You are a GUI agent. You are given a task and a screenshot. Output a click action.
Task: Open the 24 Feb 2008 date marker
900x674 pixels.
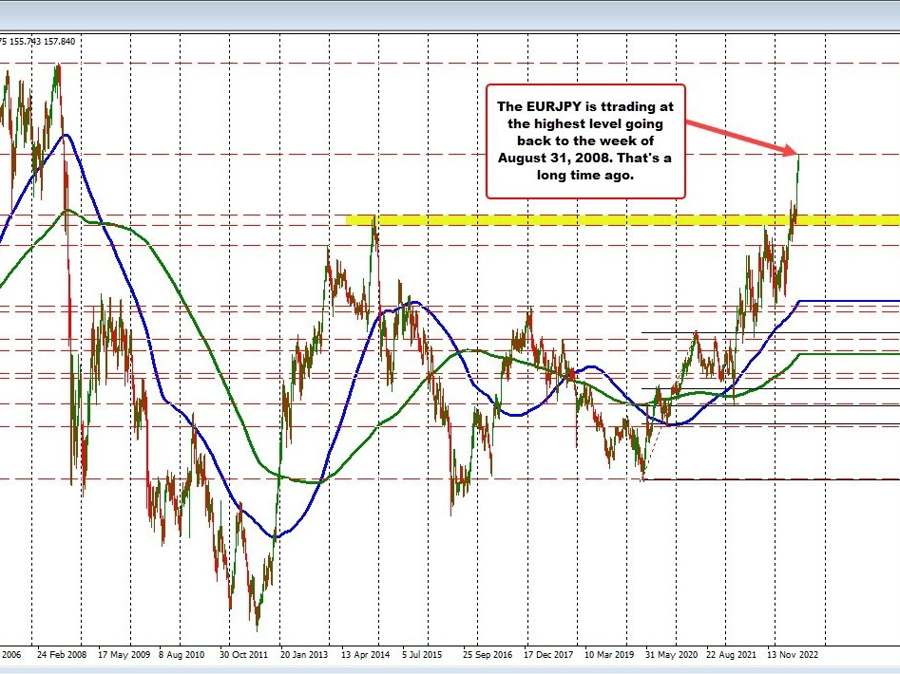point(61,655)
